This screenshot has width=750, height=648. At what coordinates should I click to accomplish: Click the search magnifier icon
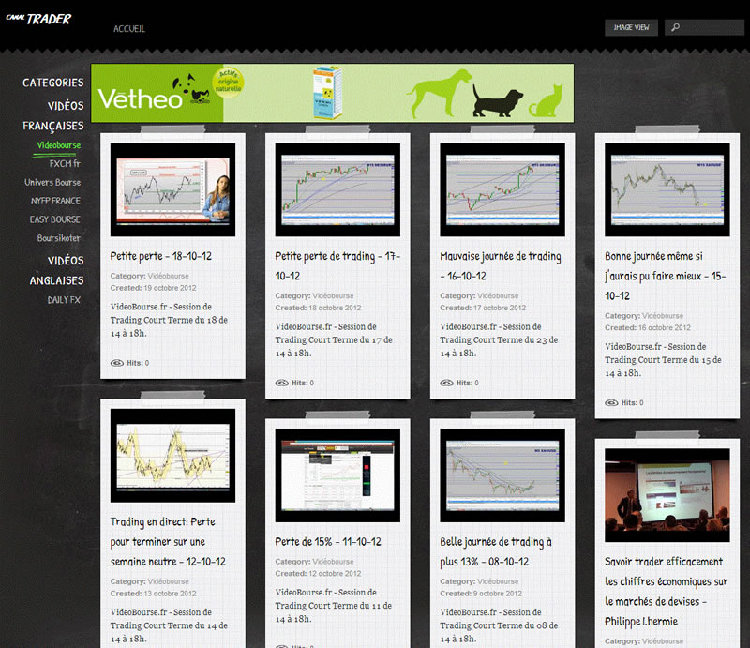point(677,28)
